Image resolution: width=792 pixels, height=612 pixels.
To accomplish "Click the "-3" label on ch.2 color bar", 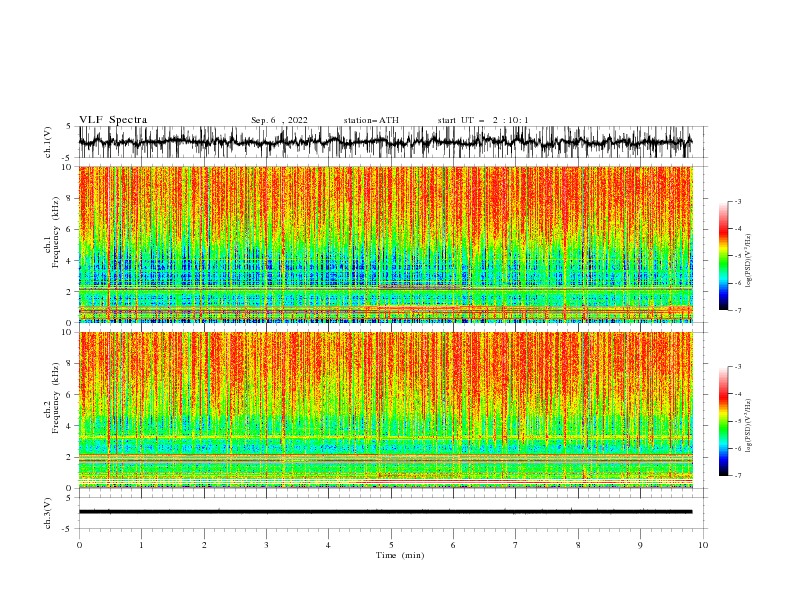I will click(x=738, y=367).
